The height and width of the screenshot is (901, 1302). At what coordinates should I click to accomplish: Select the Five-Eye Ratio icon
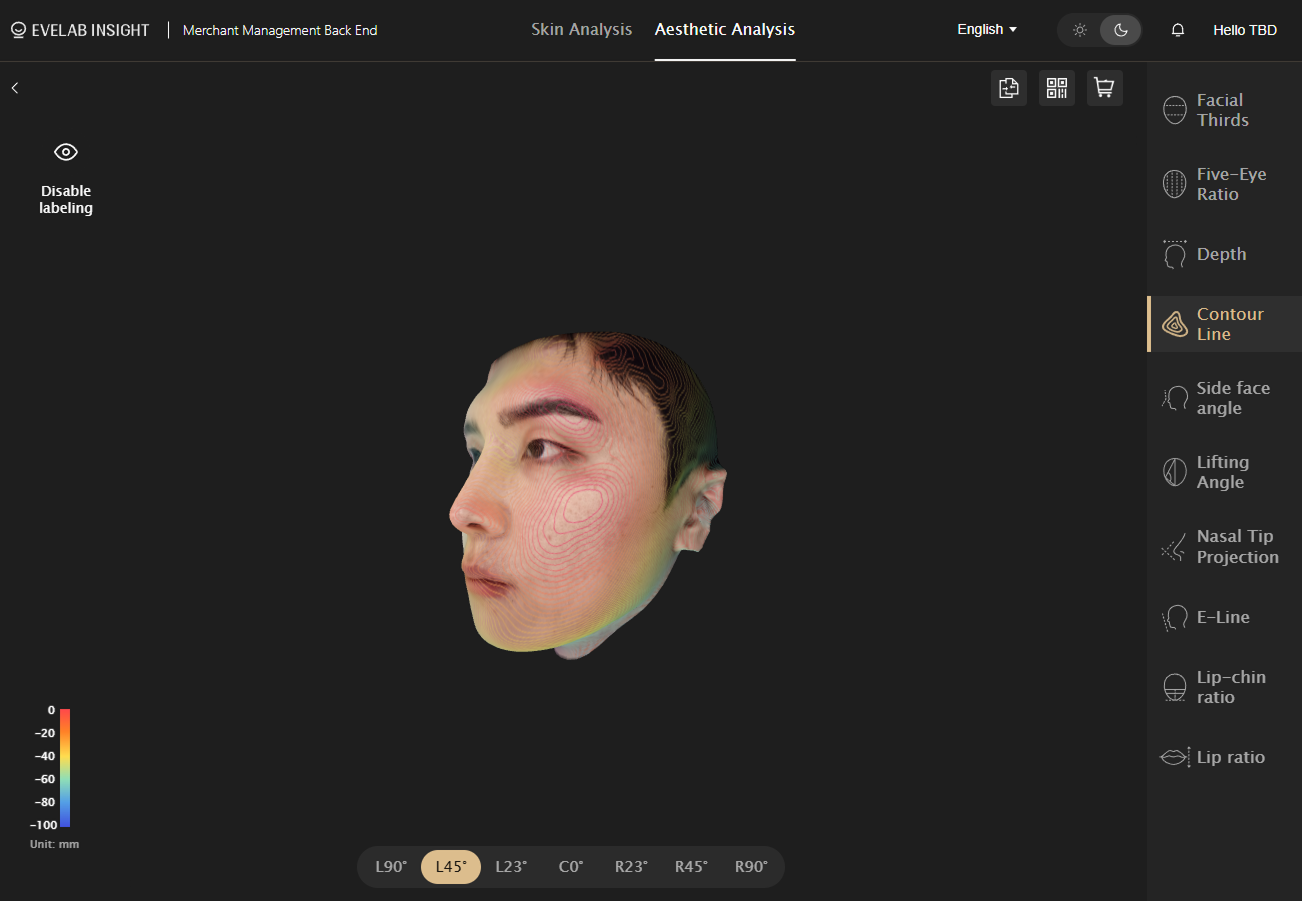[x=1175, y=184]
